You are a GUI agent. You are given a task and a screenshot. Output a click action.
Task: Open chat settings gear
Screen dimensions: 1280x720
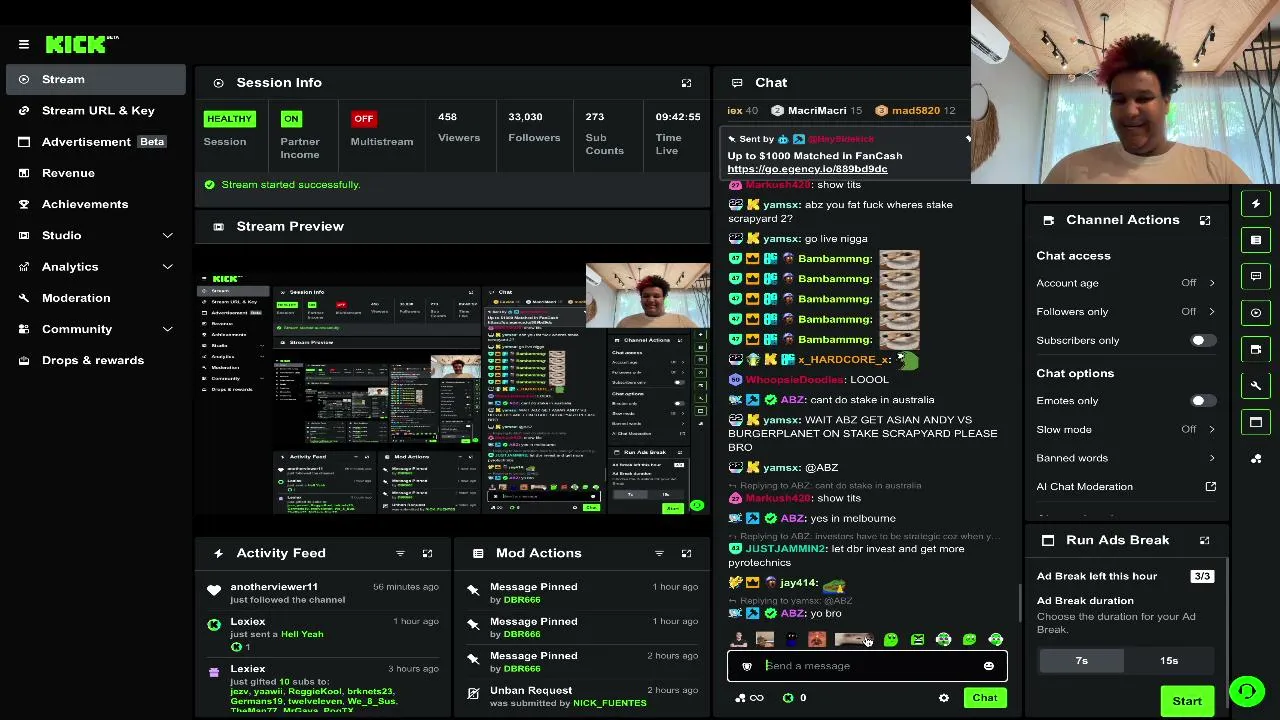click(944, 698)
